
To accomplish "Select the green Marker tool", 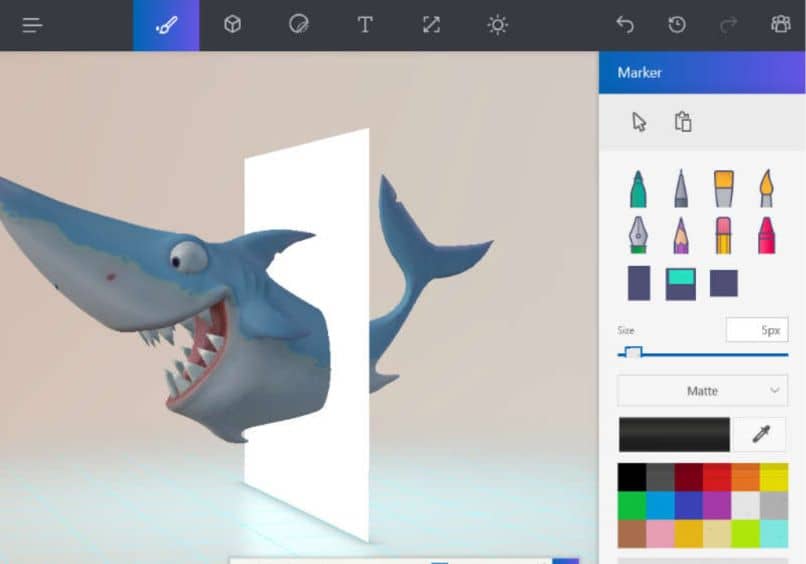I will point(638,189).
